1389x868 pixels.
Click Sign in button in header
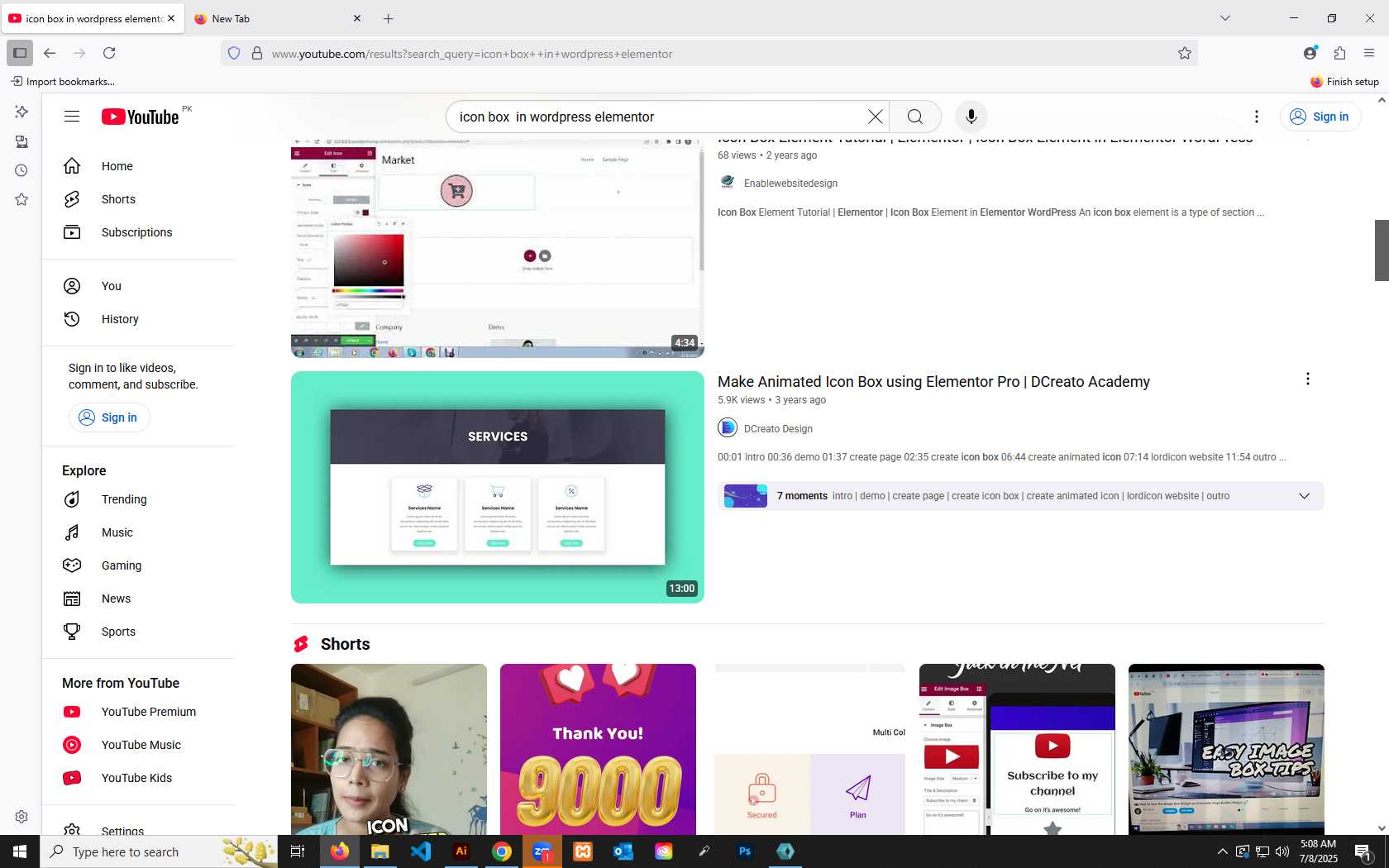[x=1320, y=117]
